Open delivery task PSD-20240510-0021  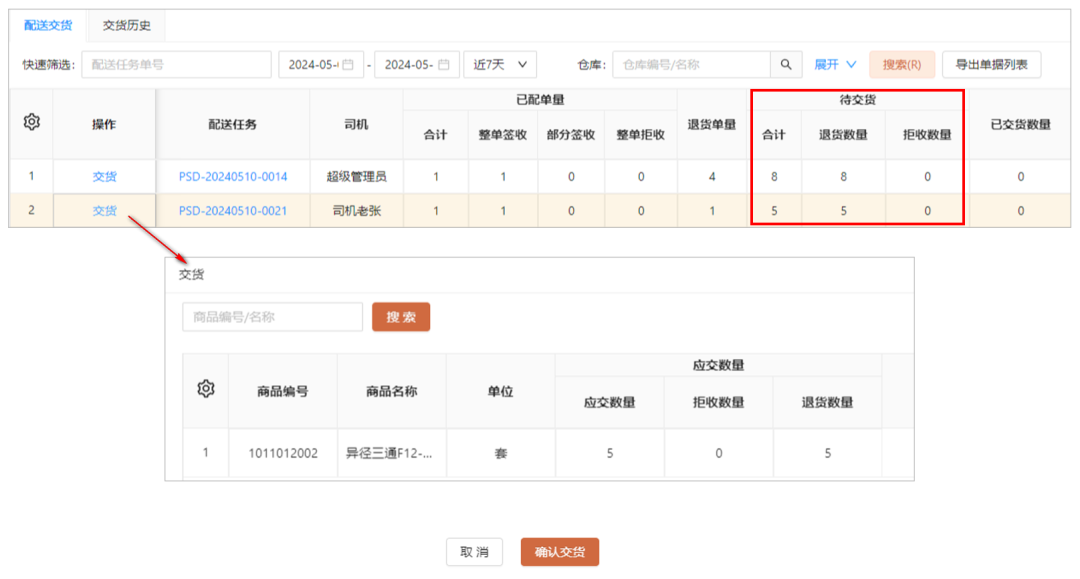click(x=233, y=211)
